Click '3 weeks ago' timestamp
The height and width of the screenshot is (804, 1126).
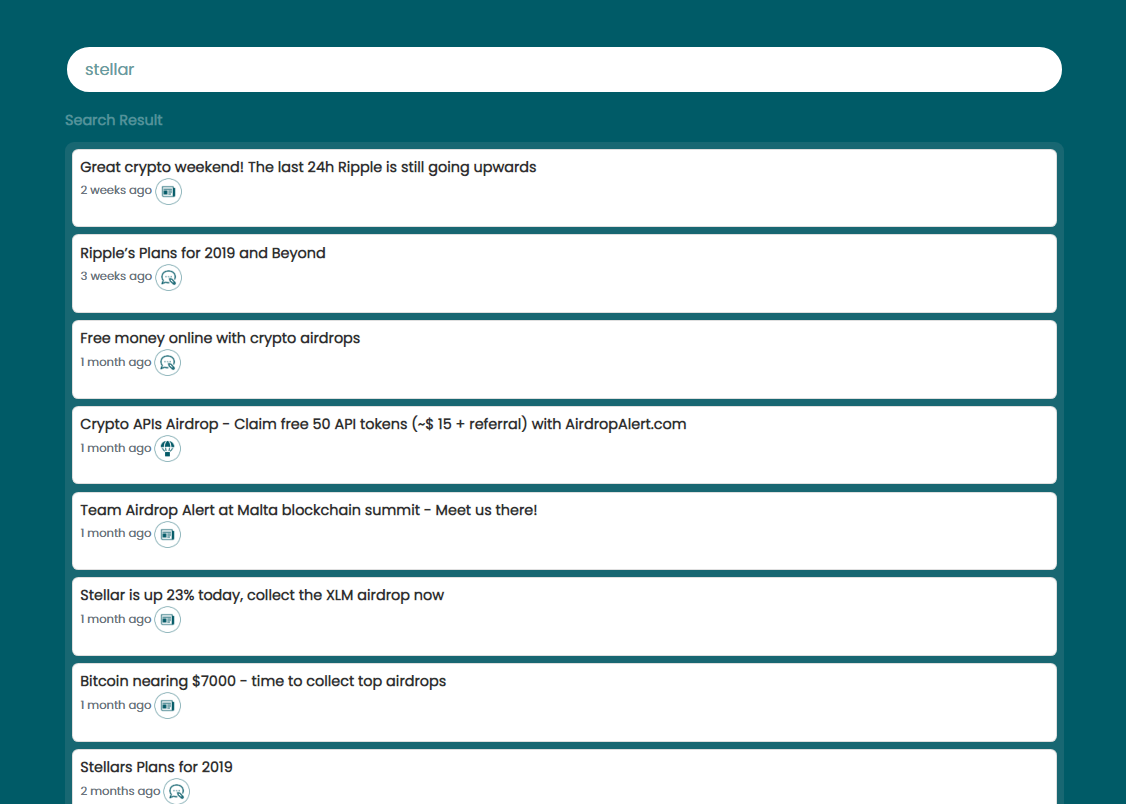[x=116, y=276]
